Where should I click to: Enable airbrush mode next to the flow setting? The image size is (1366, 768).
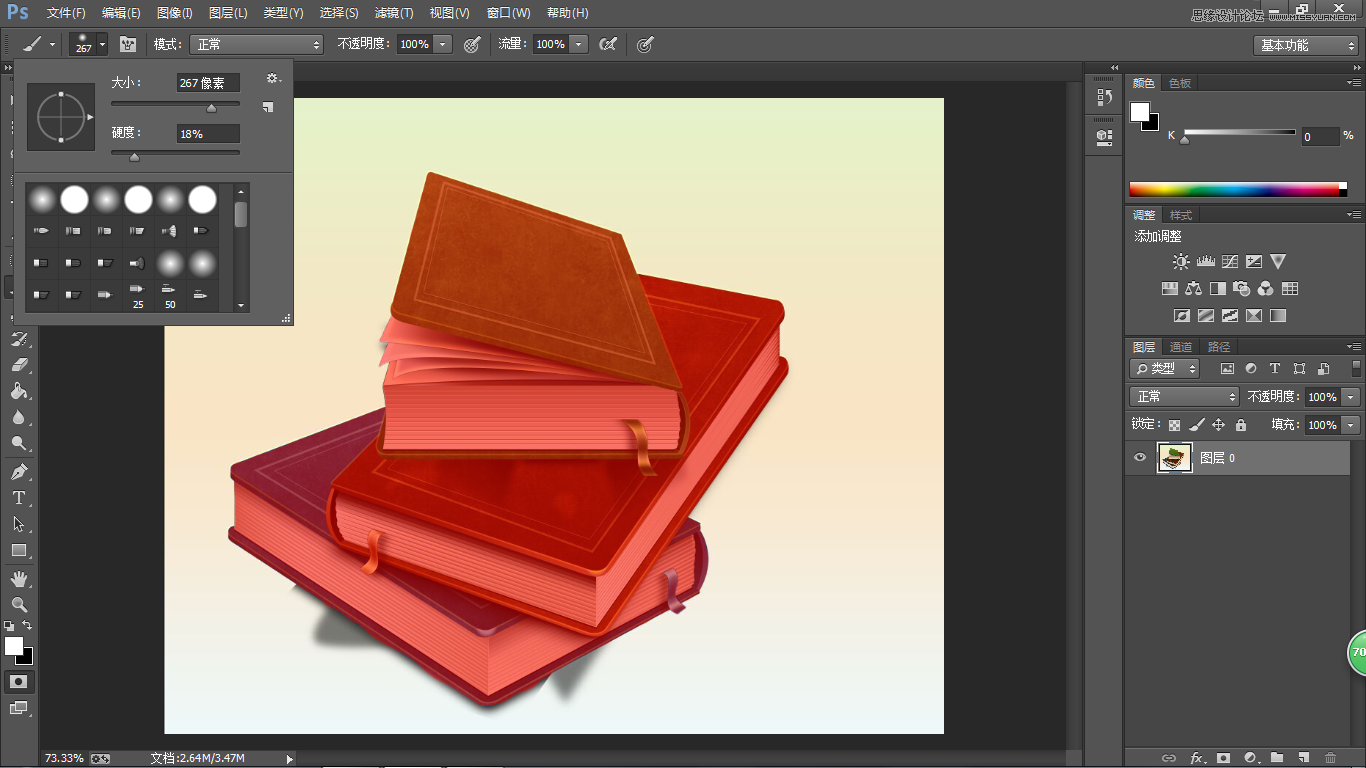click(607, 44)
